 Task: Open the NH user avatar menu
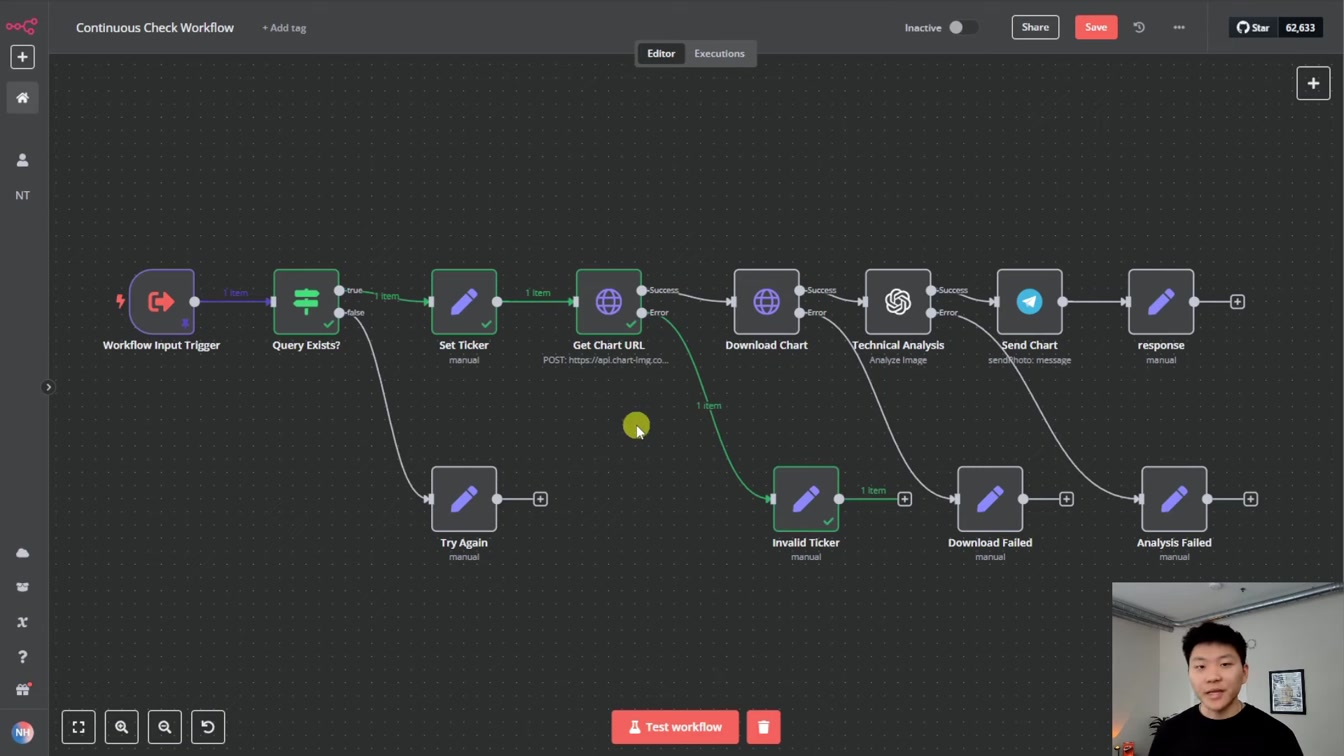tap(22, 732)
